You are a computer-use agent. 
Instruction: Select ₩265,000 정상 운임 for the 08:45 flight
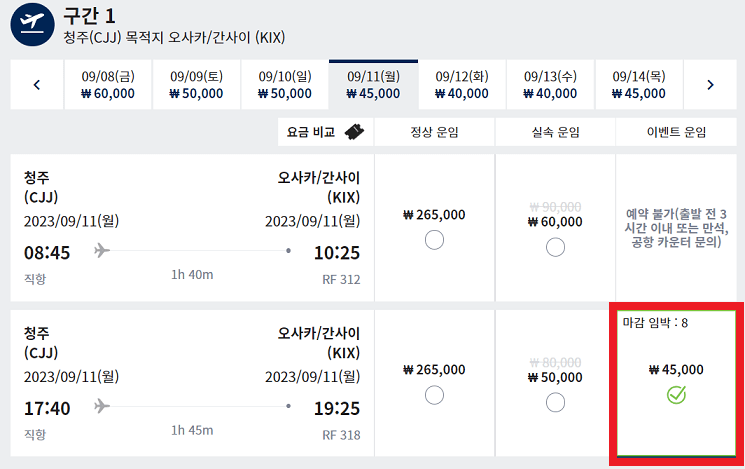[434, 240]
